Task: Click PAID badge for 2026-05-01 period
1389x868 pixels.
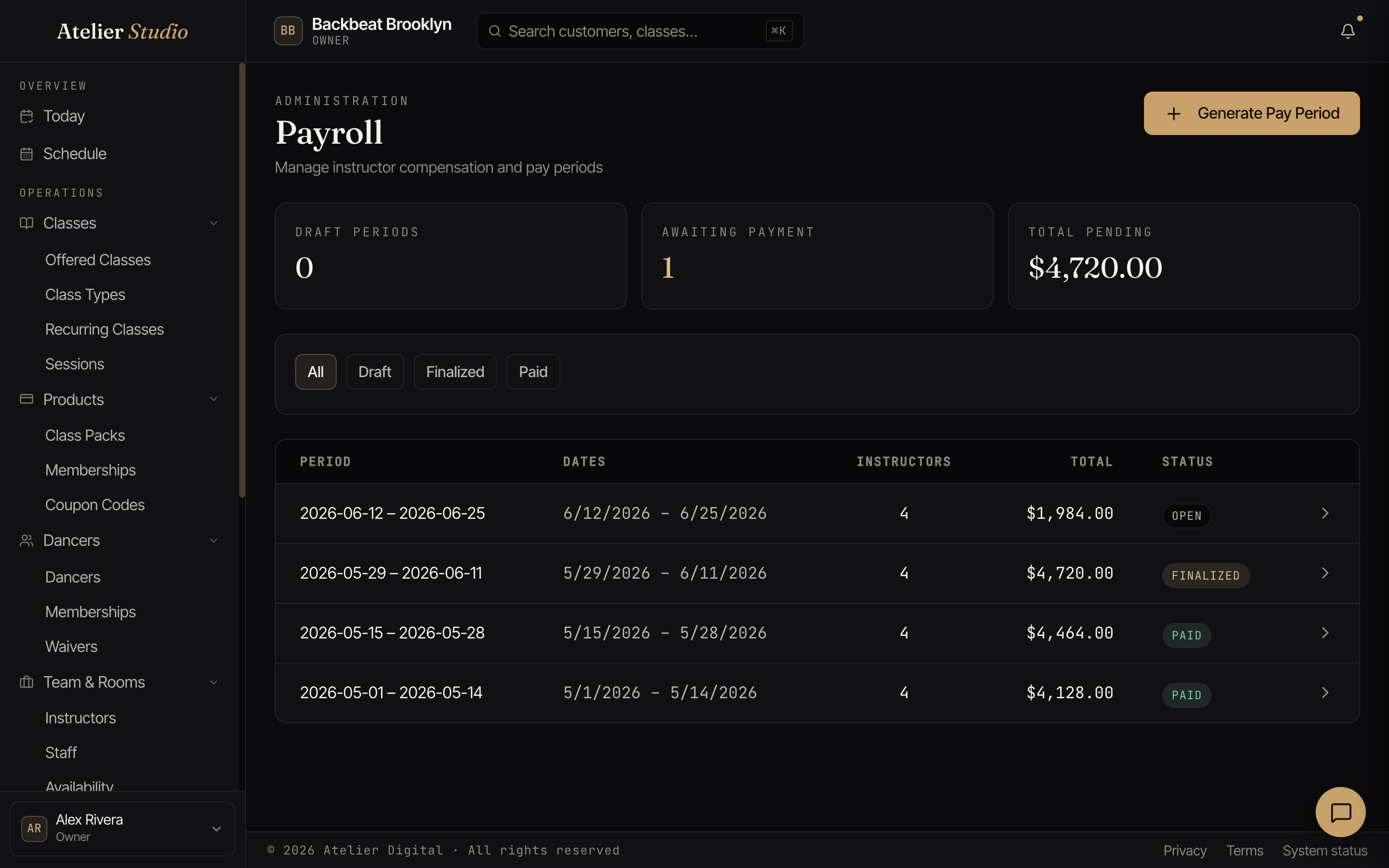Action: tap(1186, 695)
